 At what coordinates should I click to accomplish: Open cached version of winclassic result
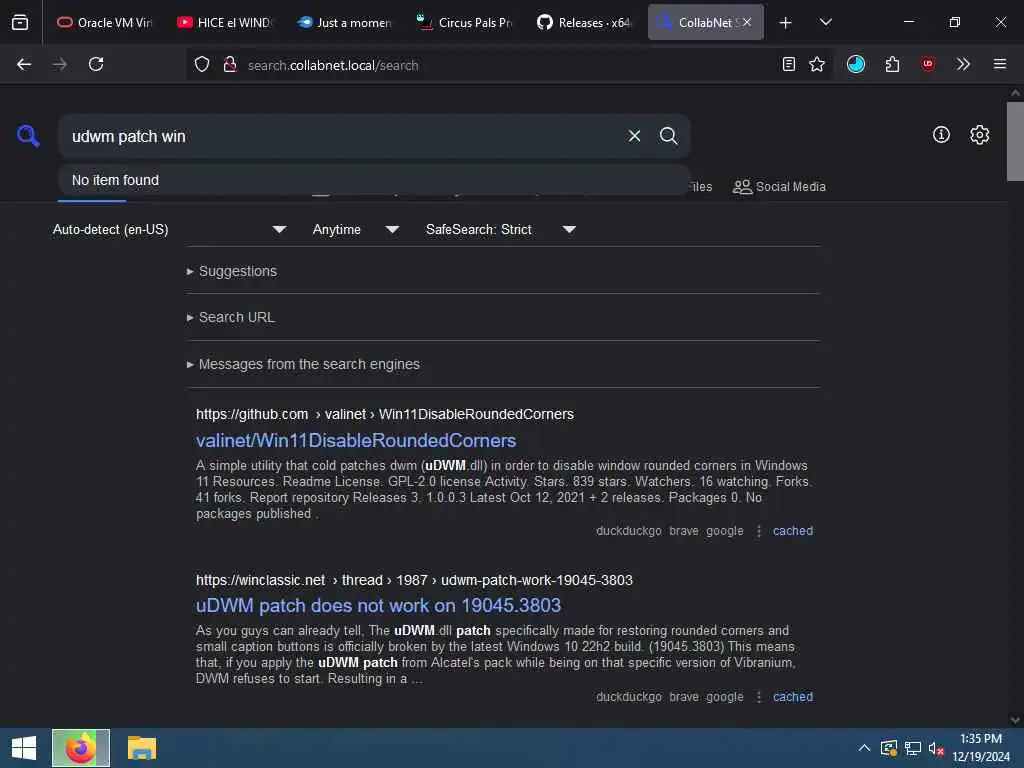point(793,697)
